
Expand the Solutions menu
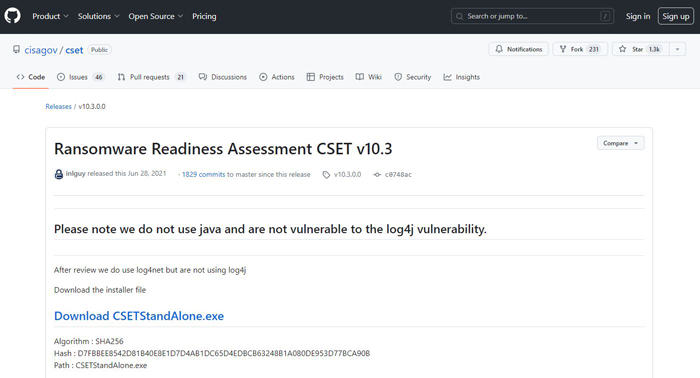(98, 16)
